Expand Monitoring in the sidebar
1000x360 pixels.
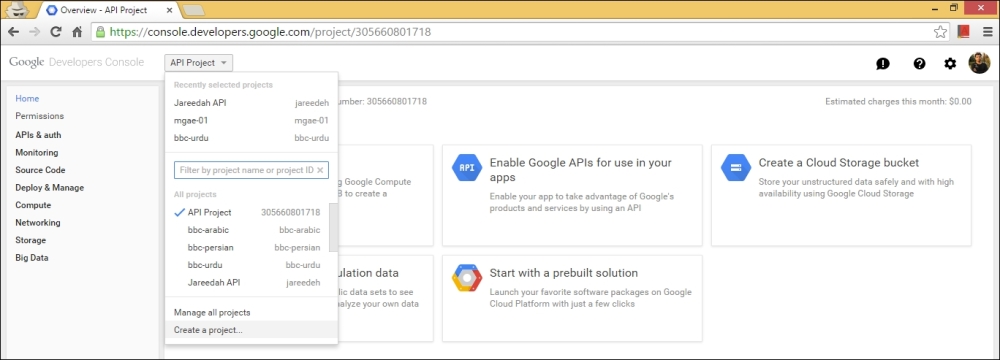tap(36, 153)
